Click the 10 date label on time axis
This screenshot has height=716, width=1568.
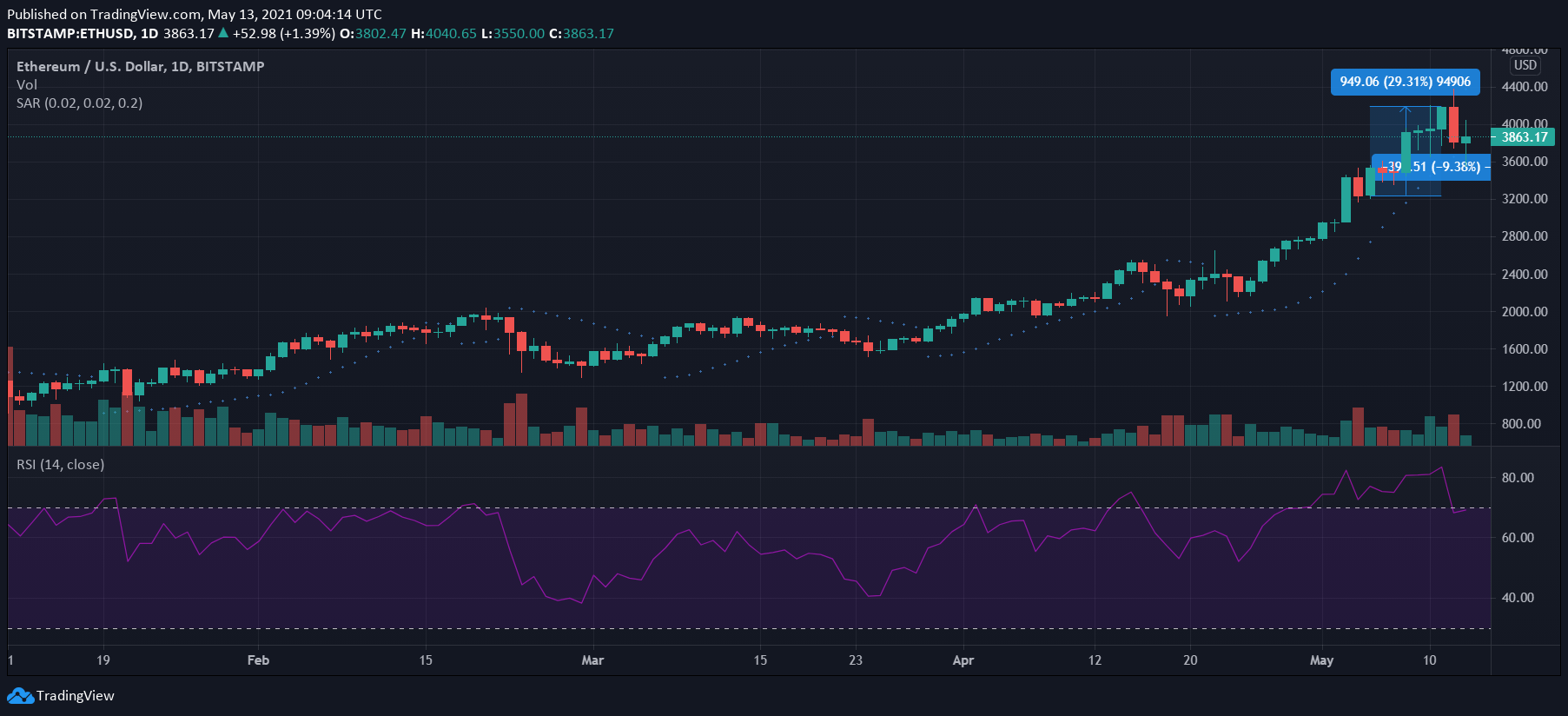coord(1430,660)
